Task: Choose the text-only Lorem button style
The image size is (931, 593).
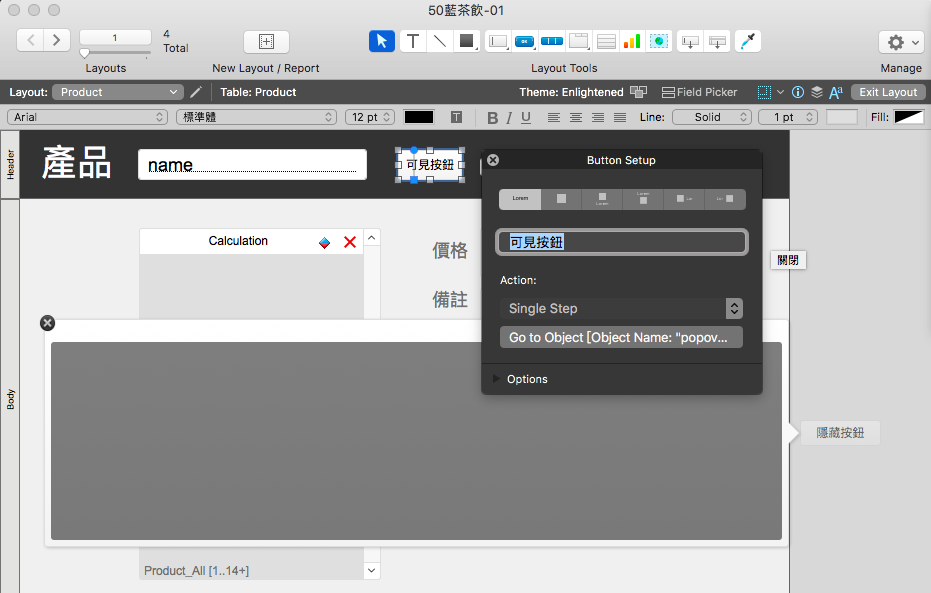Action: point(520,199)
